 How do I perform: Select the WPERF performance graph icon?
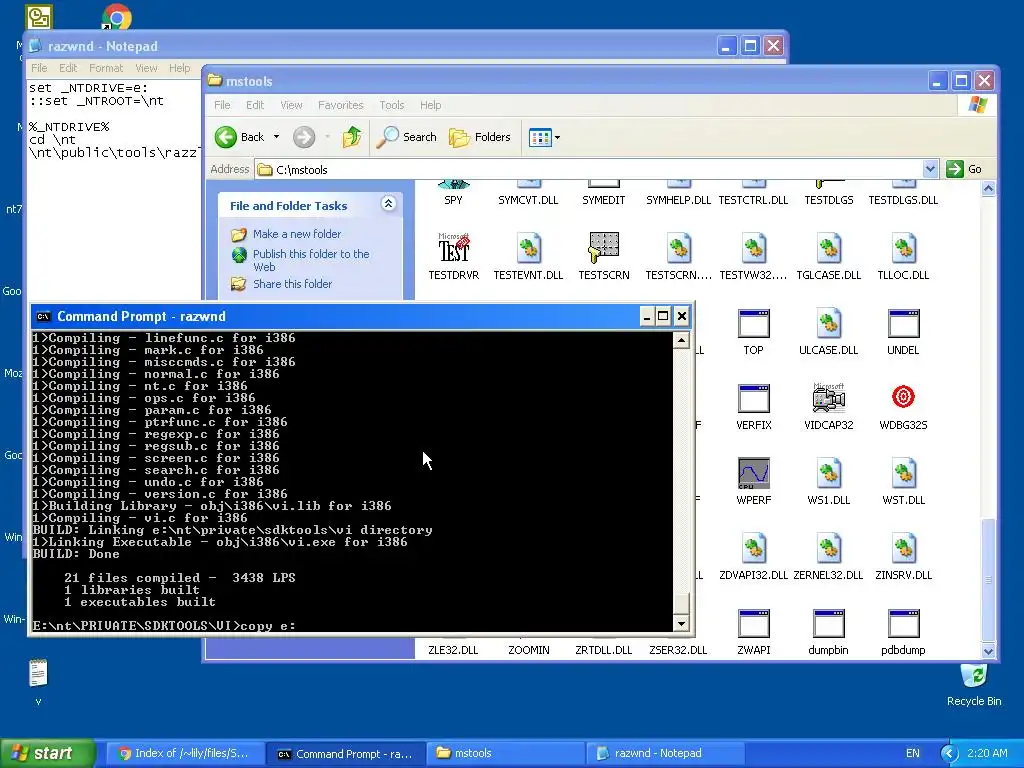pyautogui.click(x=754, y=473)
